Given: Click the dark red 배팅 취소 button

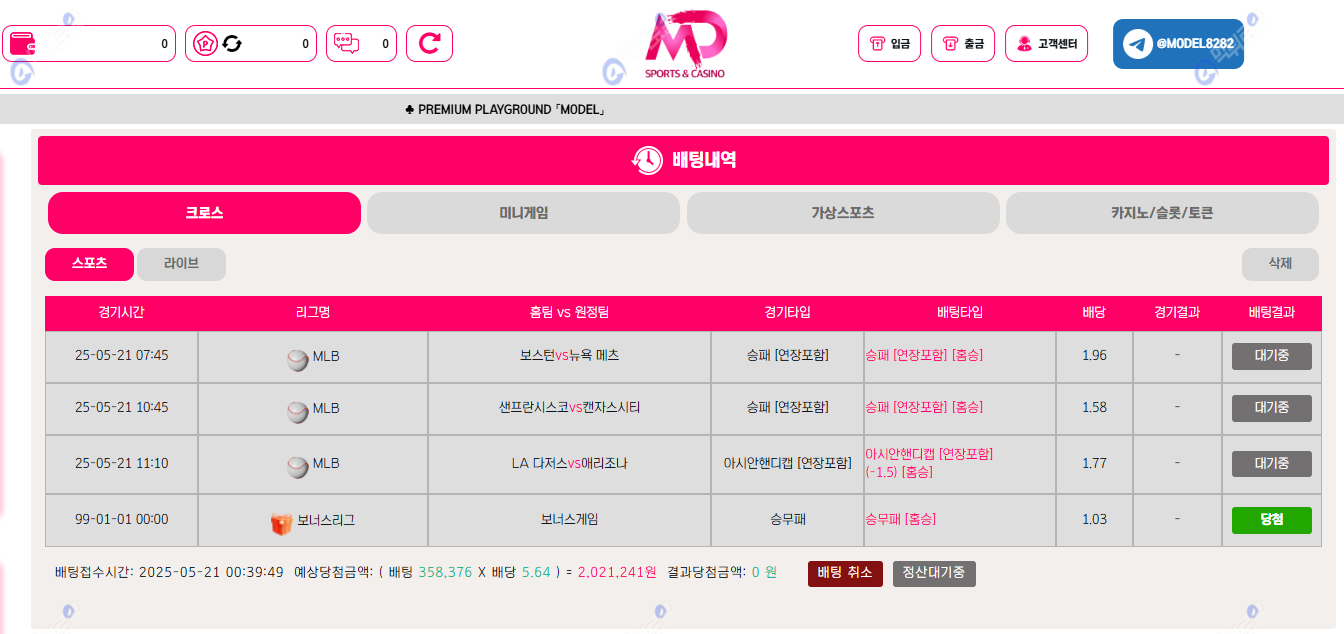Looking at the screenshot, I should point(845,573).
